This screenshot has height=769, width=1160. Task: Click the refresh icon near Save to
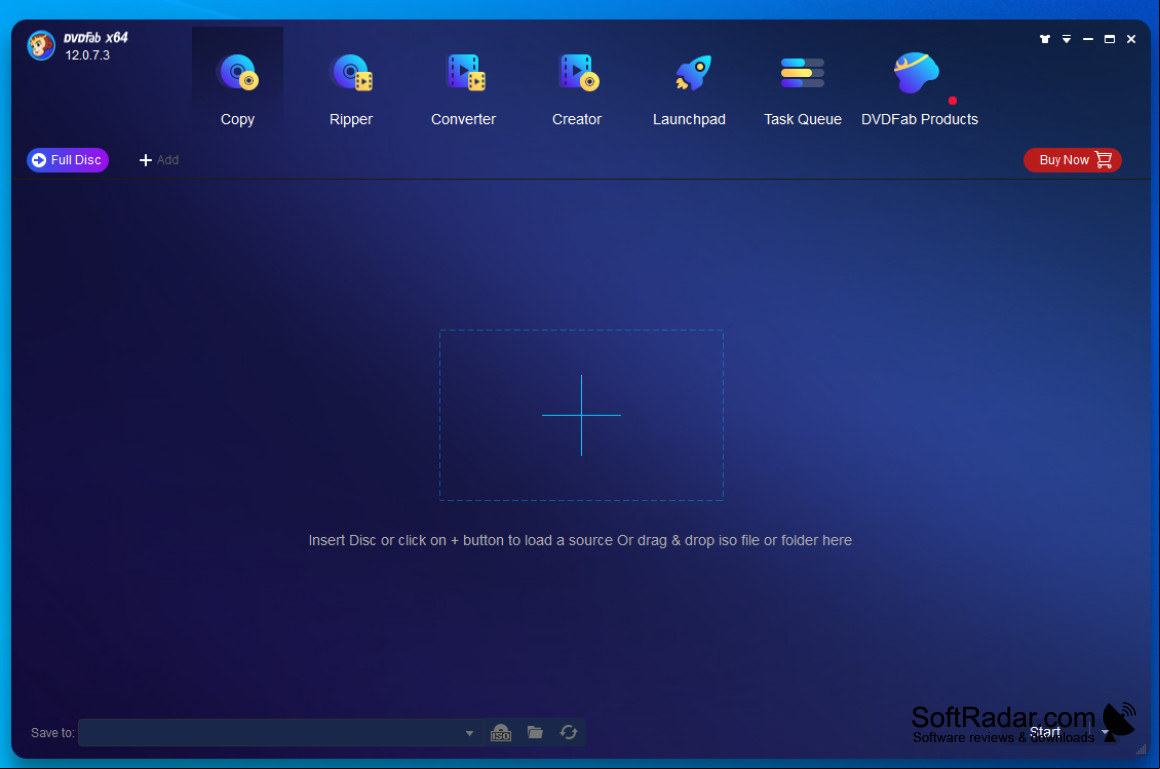(568, 733)
